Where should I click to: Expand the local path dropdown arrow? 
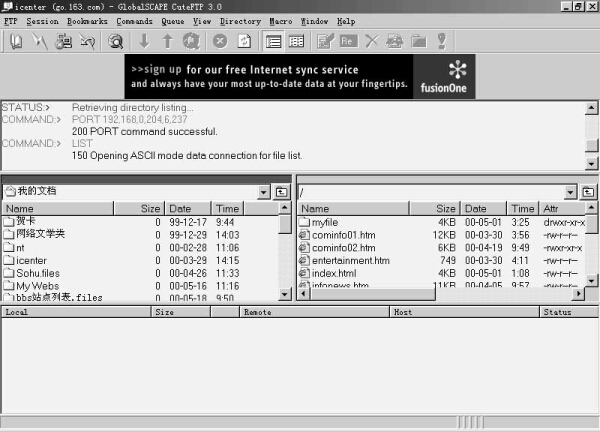tap(263, 192)
